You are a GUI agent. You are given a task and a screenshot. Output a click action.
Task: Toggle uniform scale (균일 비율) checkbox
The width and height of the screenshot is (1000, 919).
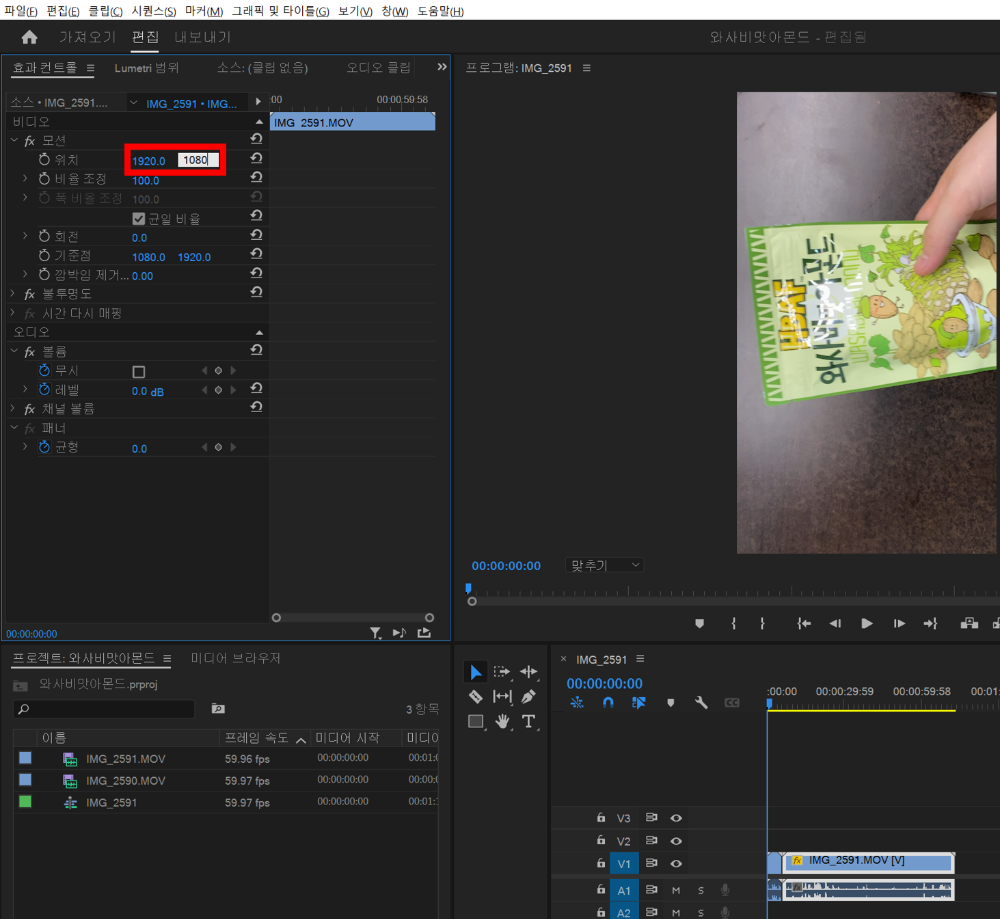click(x=138, y=219)
